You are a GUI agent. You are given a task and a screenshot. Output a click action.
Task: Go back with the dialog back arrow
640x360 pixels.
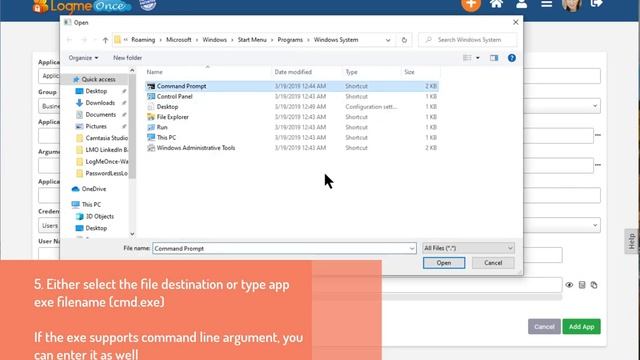(69, 40)
